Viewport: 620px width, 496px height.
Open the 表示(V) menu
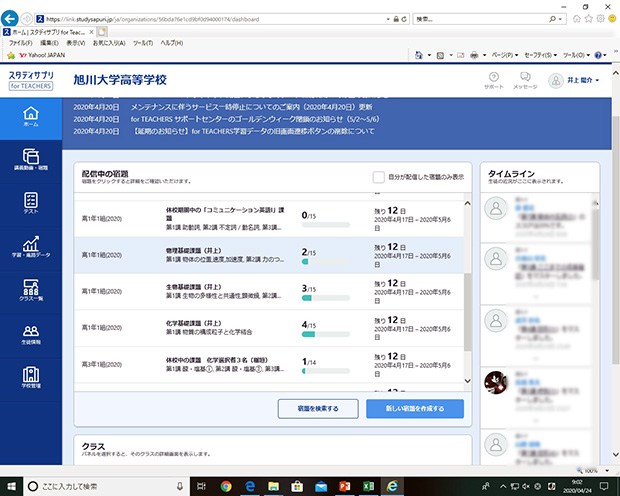(76, 43)
